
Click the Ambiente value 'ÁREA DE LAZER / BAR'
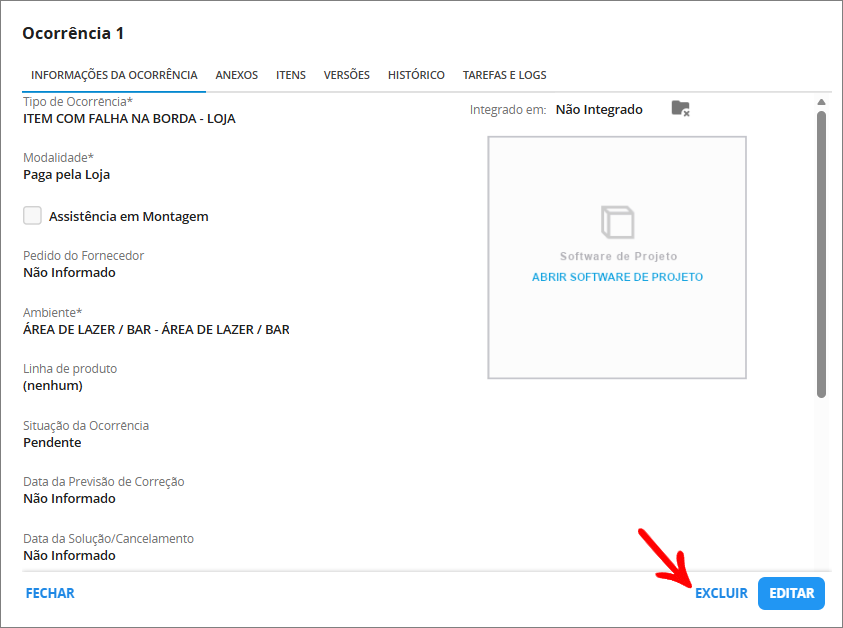(156, 330)
